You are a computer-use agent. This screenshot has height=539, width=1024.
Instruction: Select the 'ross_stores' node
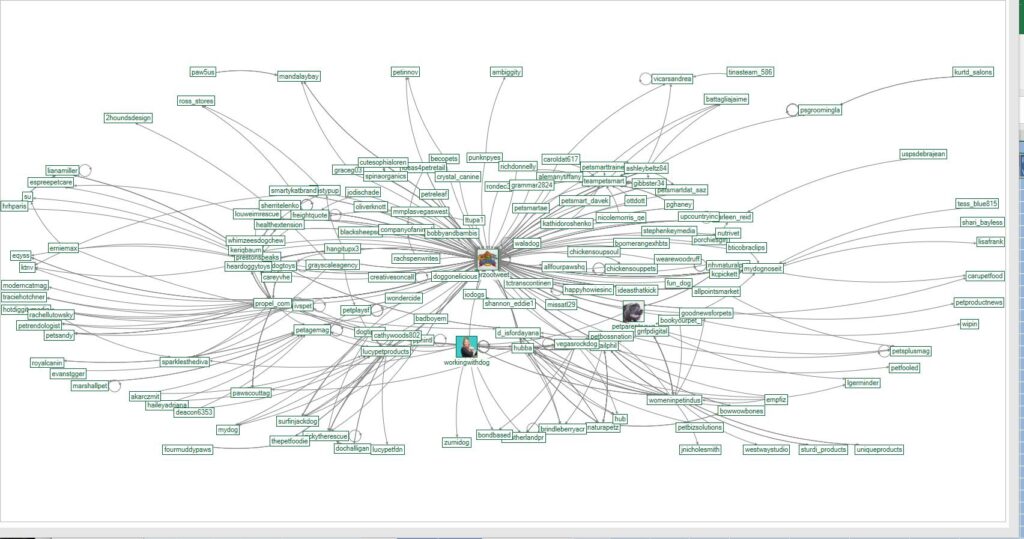196,101
